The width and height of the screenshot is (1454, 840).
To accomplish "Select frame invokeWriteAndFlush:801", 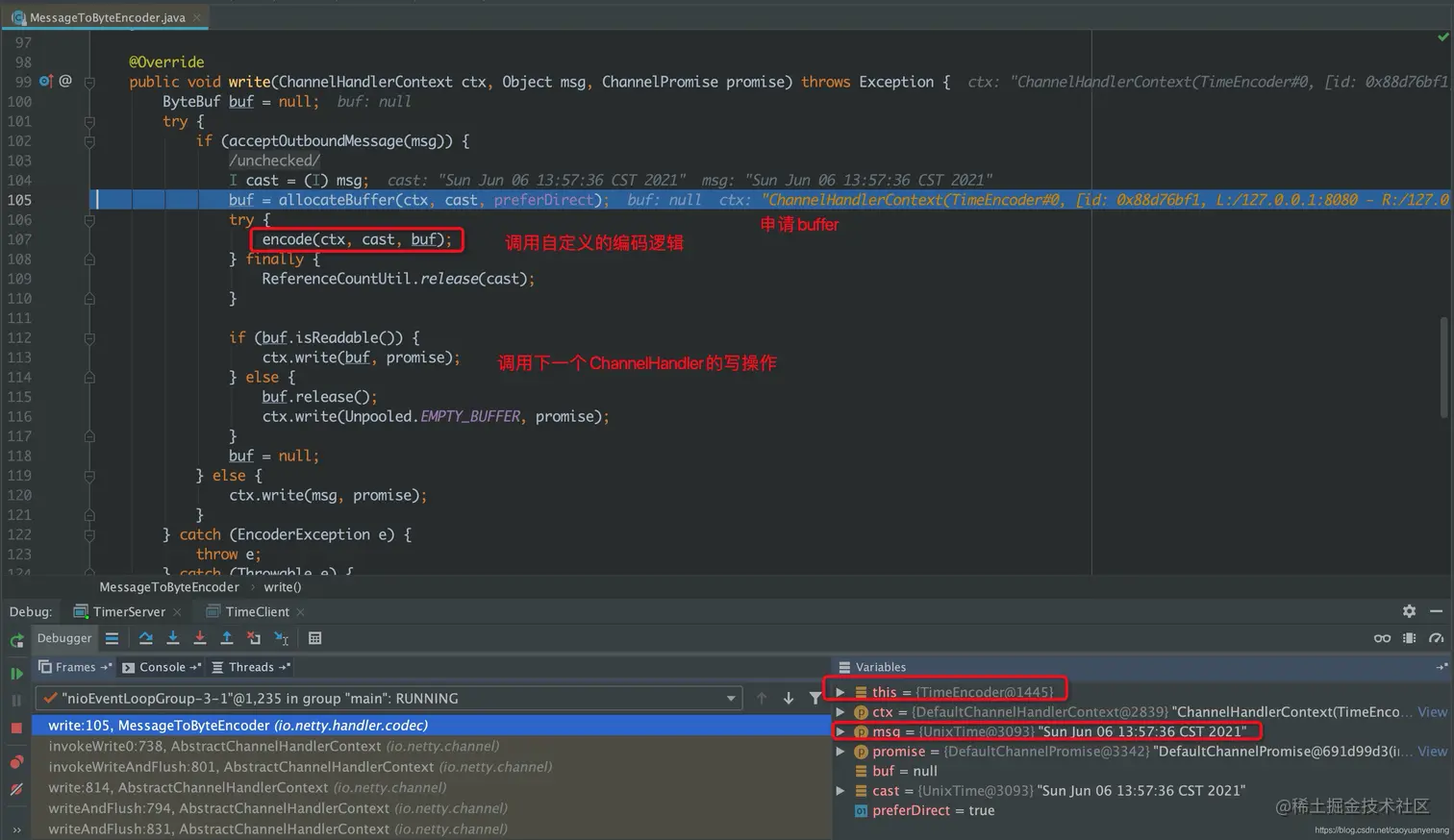I will pos(432,767).
